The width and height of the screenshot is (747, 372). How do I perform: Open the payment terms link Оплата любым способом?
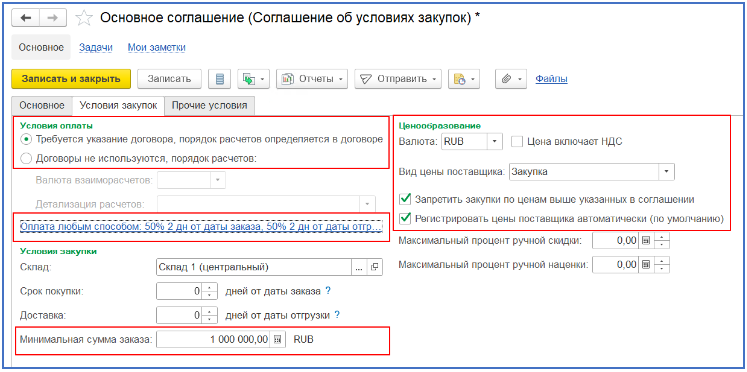201,227
